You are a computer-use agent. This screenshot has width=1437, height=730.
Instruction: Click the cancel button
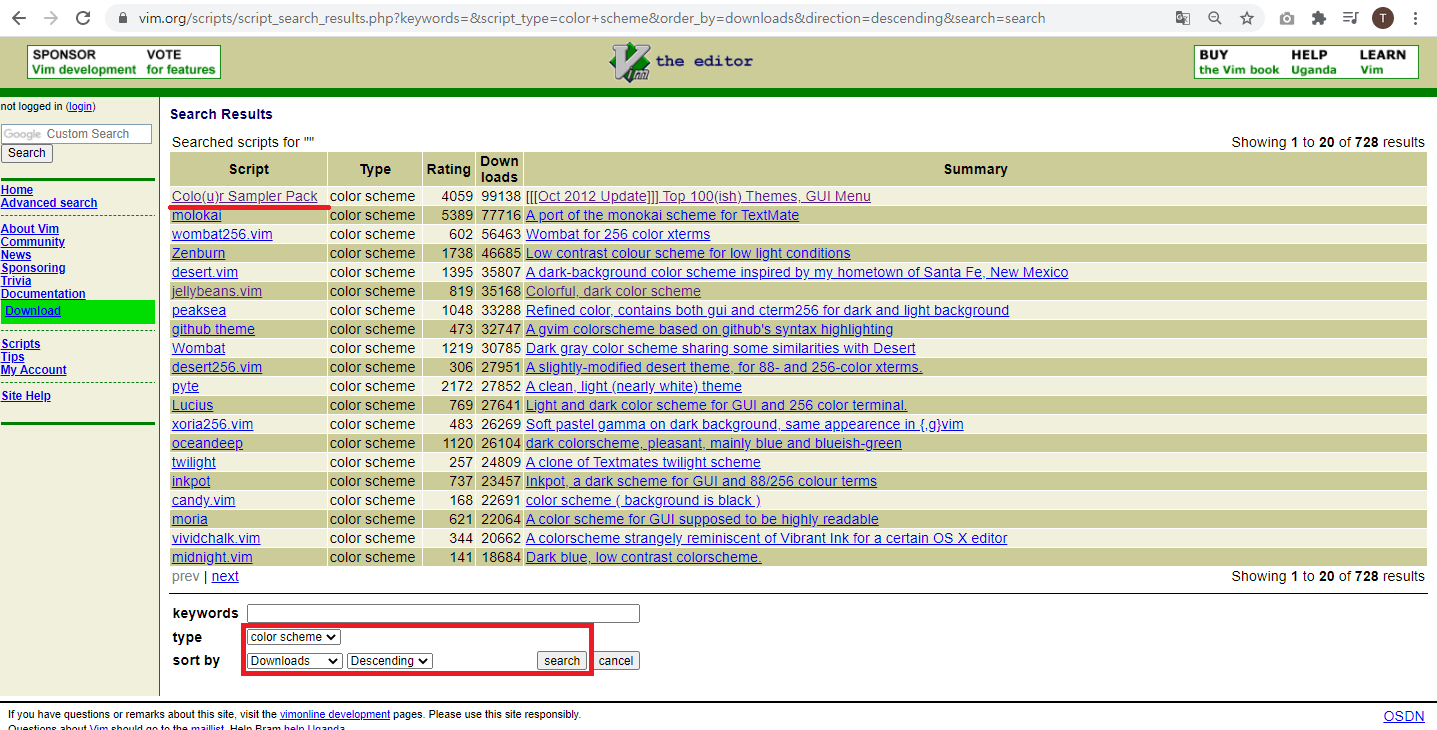tap(616, 661)
